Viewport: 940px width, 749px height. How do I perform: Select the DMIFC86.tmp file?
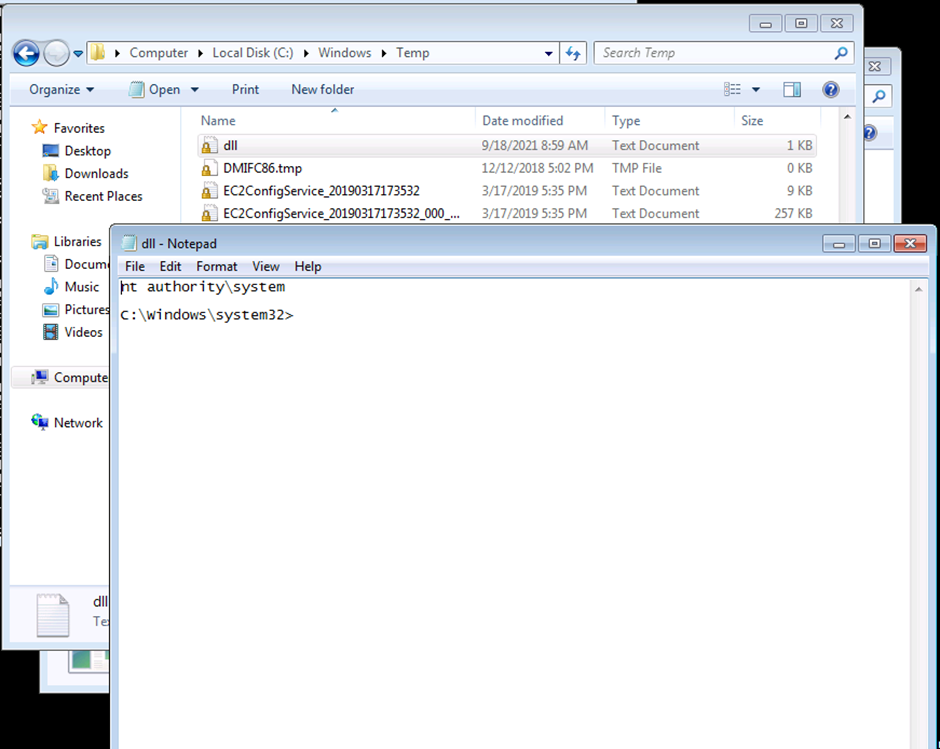click(x=262, y=168)
